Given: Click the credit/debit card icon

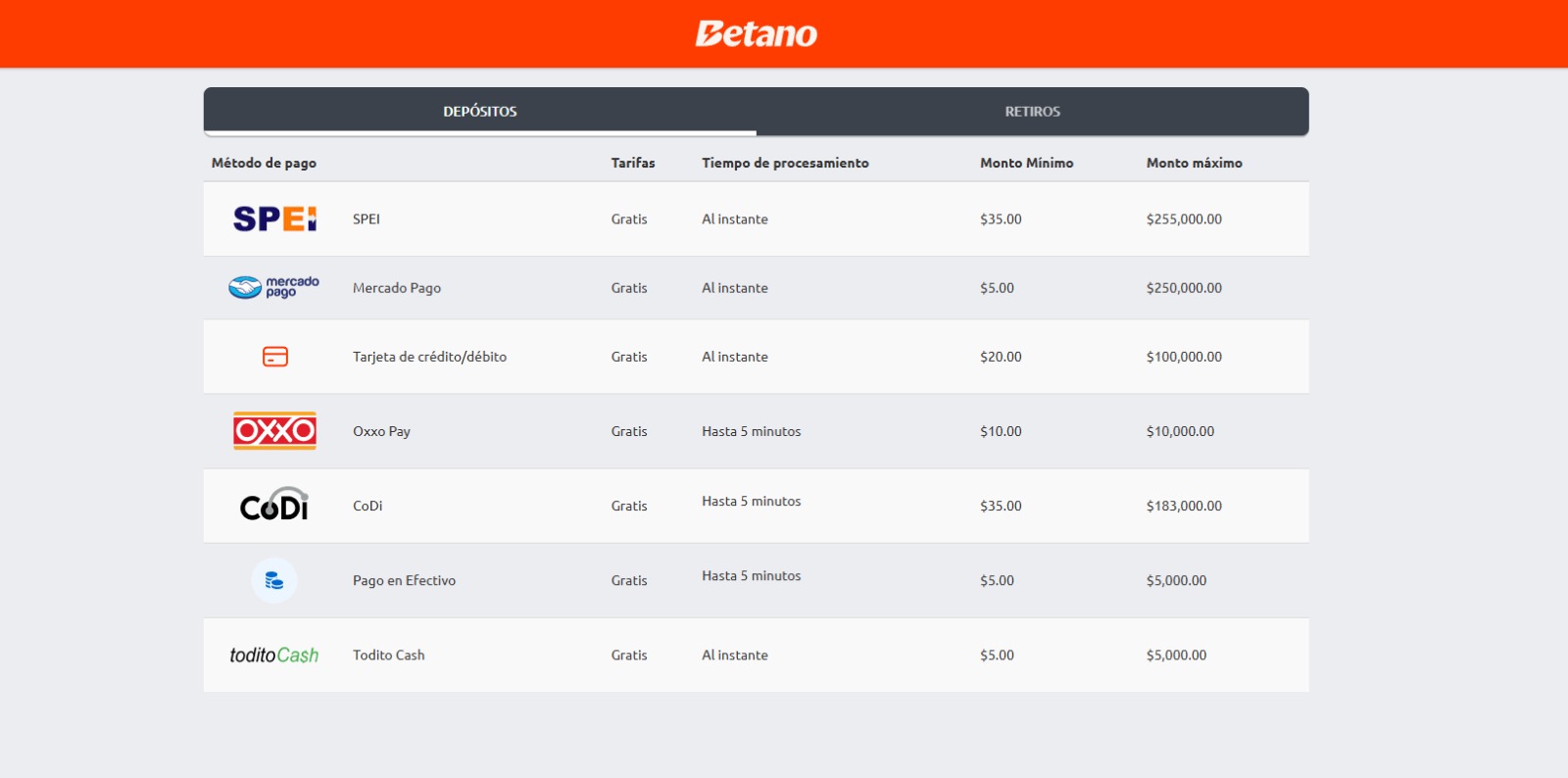Looking at the screenshot, I should [x=275, y=357].
